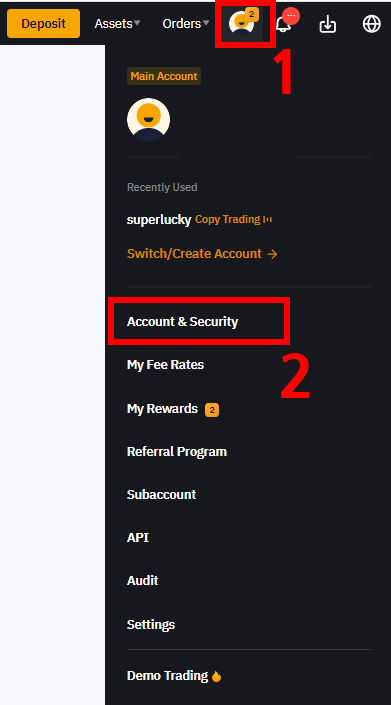Click the arrow next to Switch/Create Account

point(272,254)
